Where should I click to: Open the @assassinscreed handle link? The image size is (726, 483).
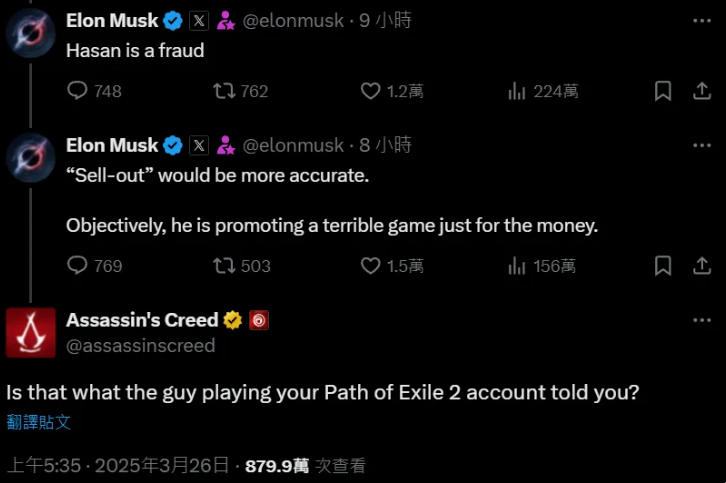[140, 345]
